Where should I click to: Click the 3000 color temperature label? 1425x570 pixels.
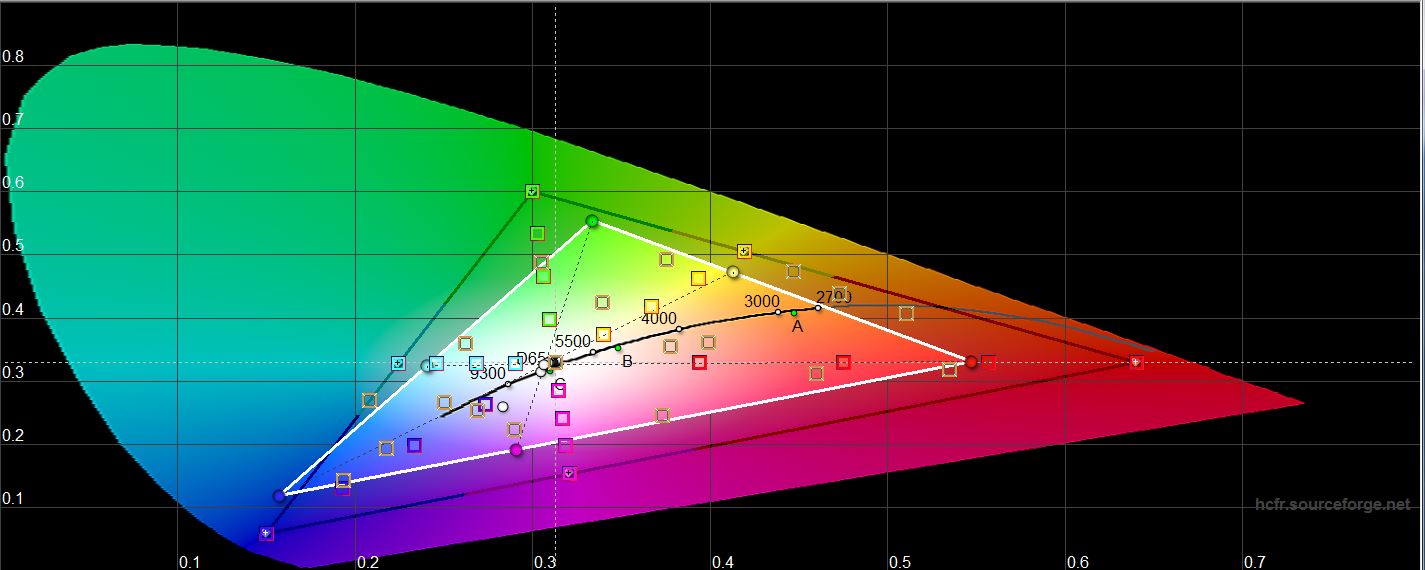point(762,301)
